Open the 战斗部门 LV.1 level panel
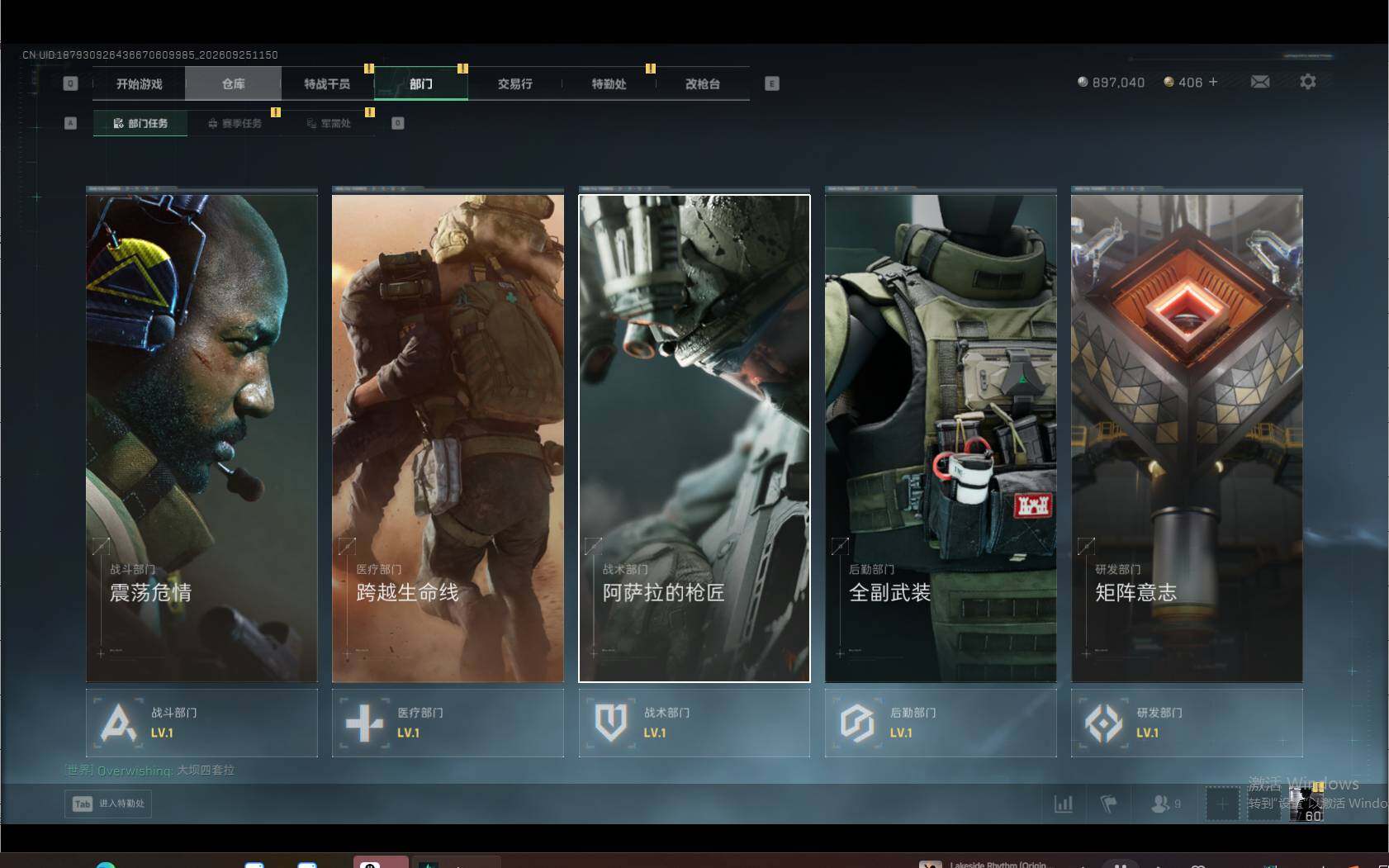This screenshot has height=868, width=1389. tap(201, 723)
